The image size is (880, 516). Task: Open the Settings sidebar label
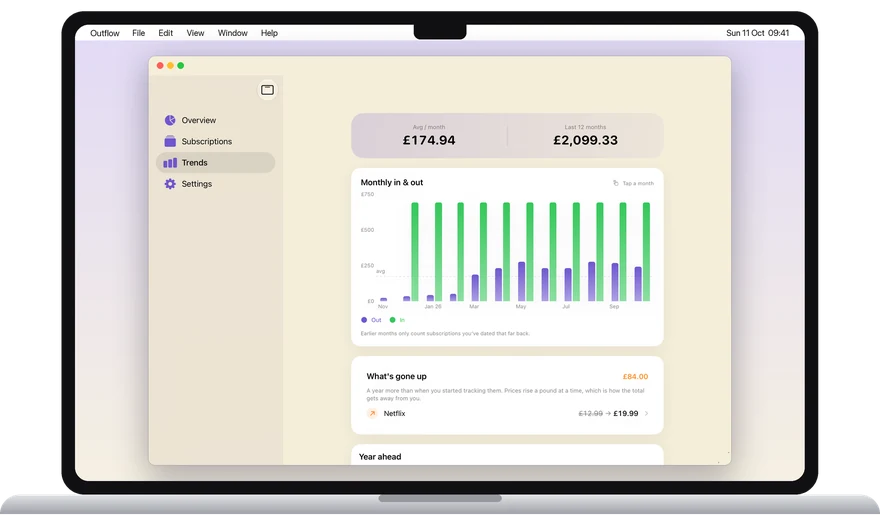(196, 184)
